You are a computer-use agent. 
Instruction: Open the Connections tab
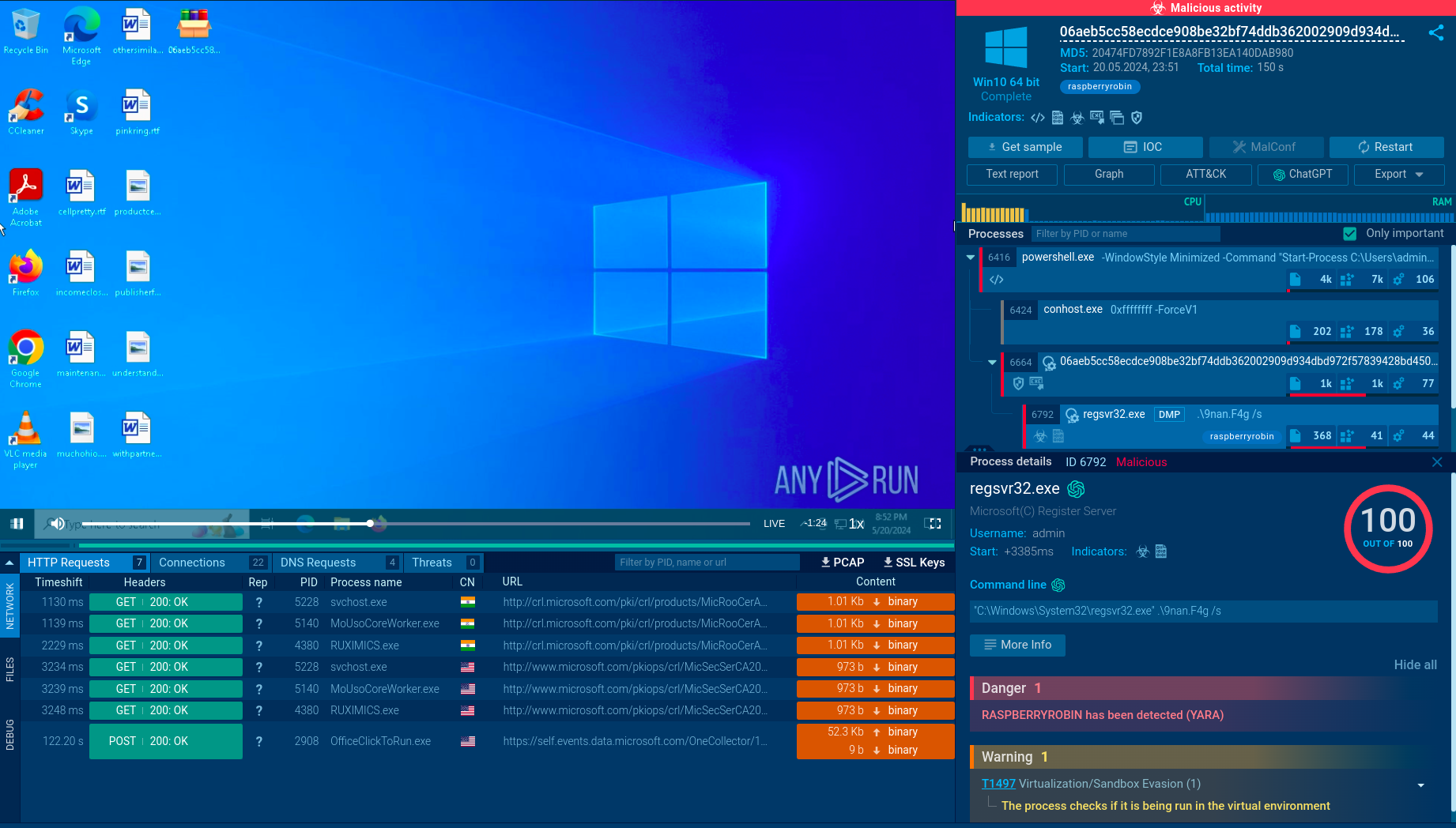pos(192,563)
